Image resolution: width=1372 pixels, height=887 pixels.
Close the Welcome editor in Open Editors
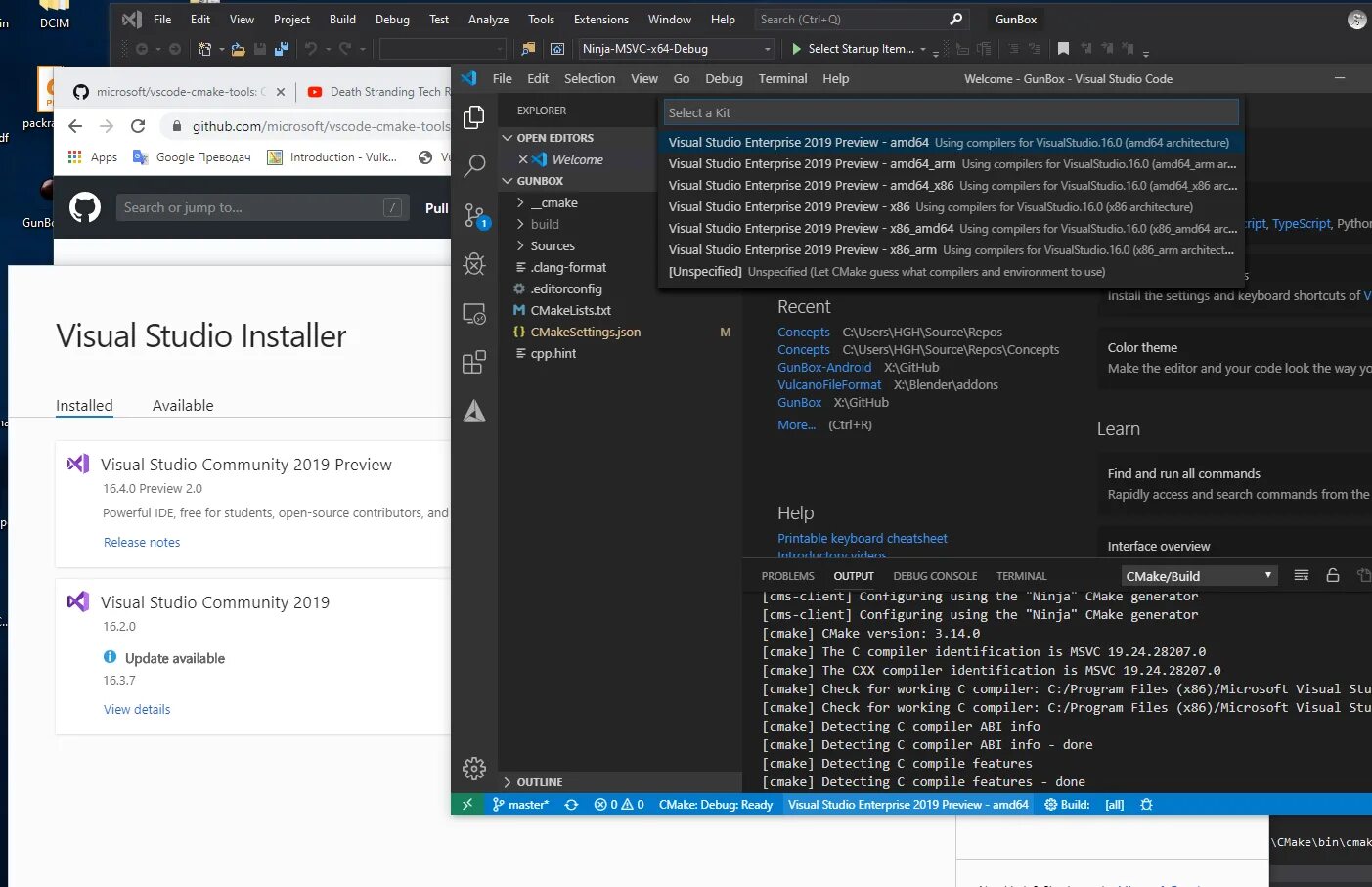[523, 159]
